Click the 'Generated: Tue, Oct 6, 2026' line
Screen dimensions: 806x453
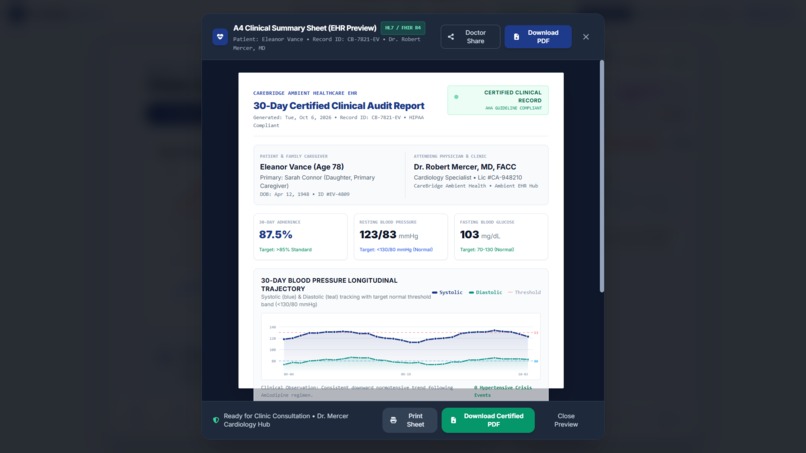click(338, 121)
